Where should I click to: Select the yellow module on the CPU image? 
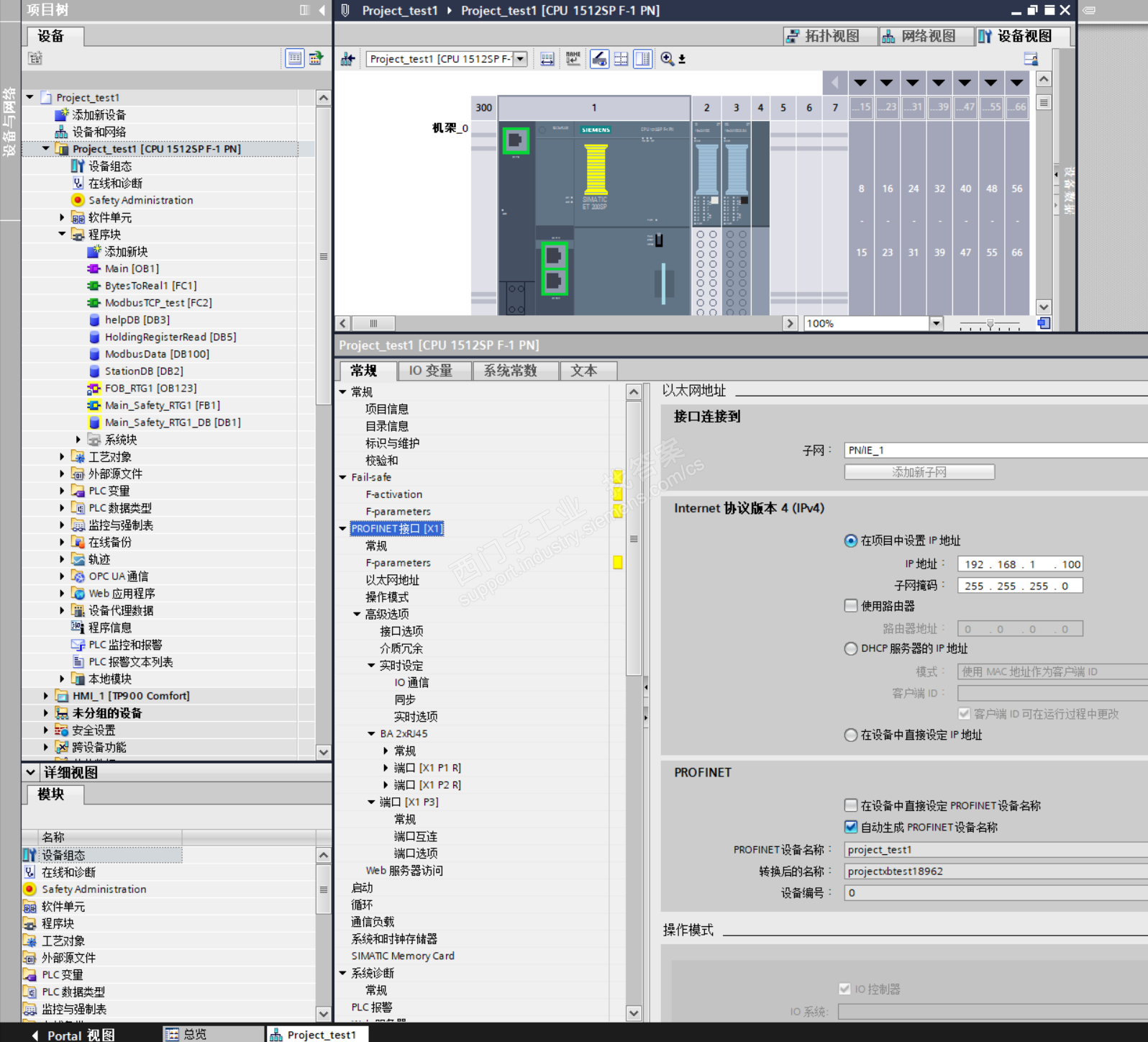tap(596, 170)
